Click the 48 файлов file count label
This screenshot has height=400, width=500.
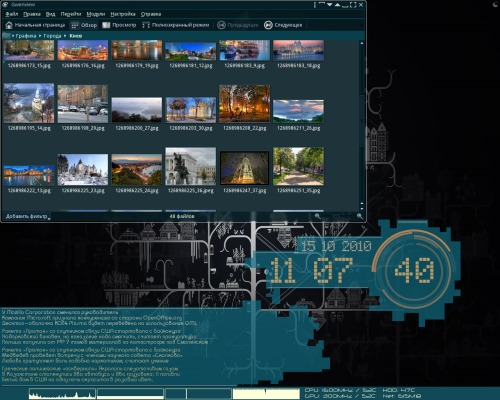(x=182, y=216)
